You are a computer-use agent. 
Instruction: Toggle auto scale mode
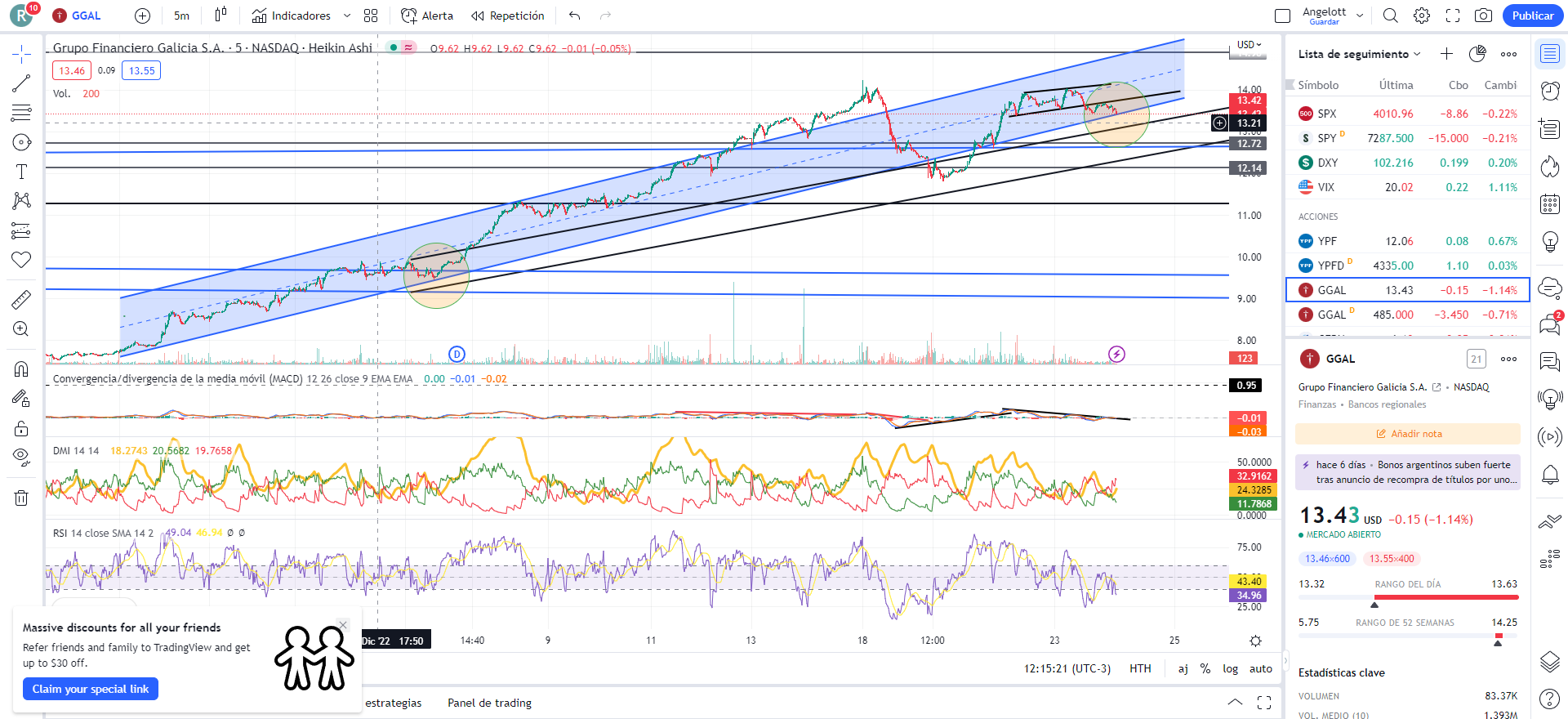1261,668
